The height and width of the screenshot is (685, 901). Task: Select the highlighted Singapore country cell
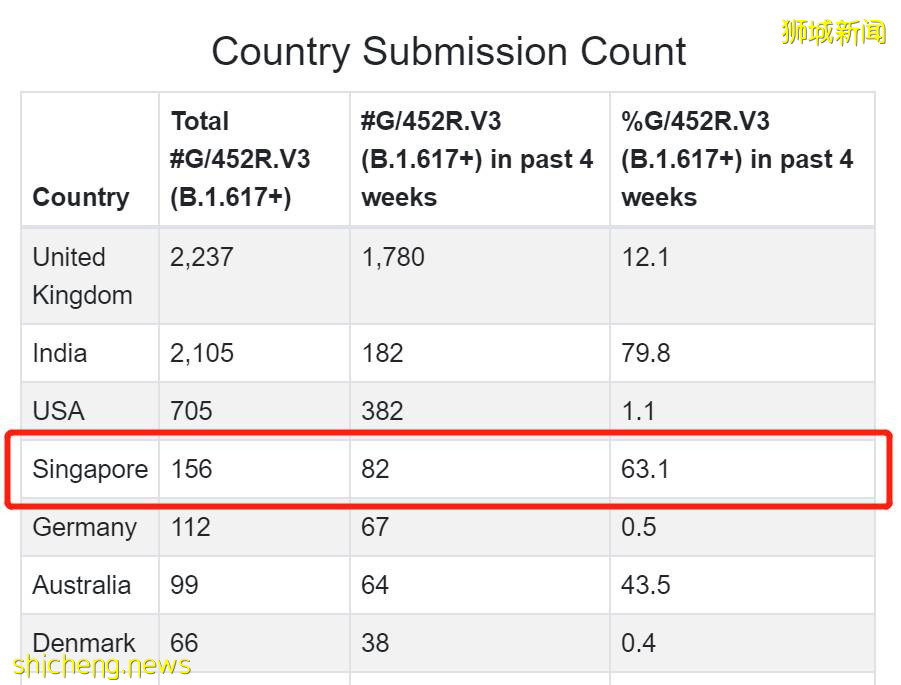pos(90,469)
